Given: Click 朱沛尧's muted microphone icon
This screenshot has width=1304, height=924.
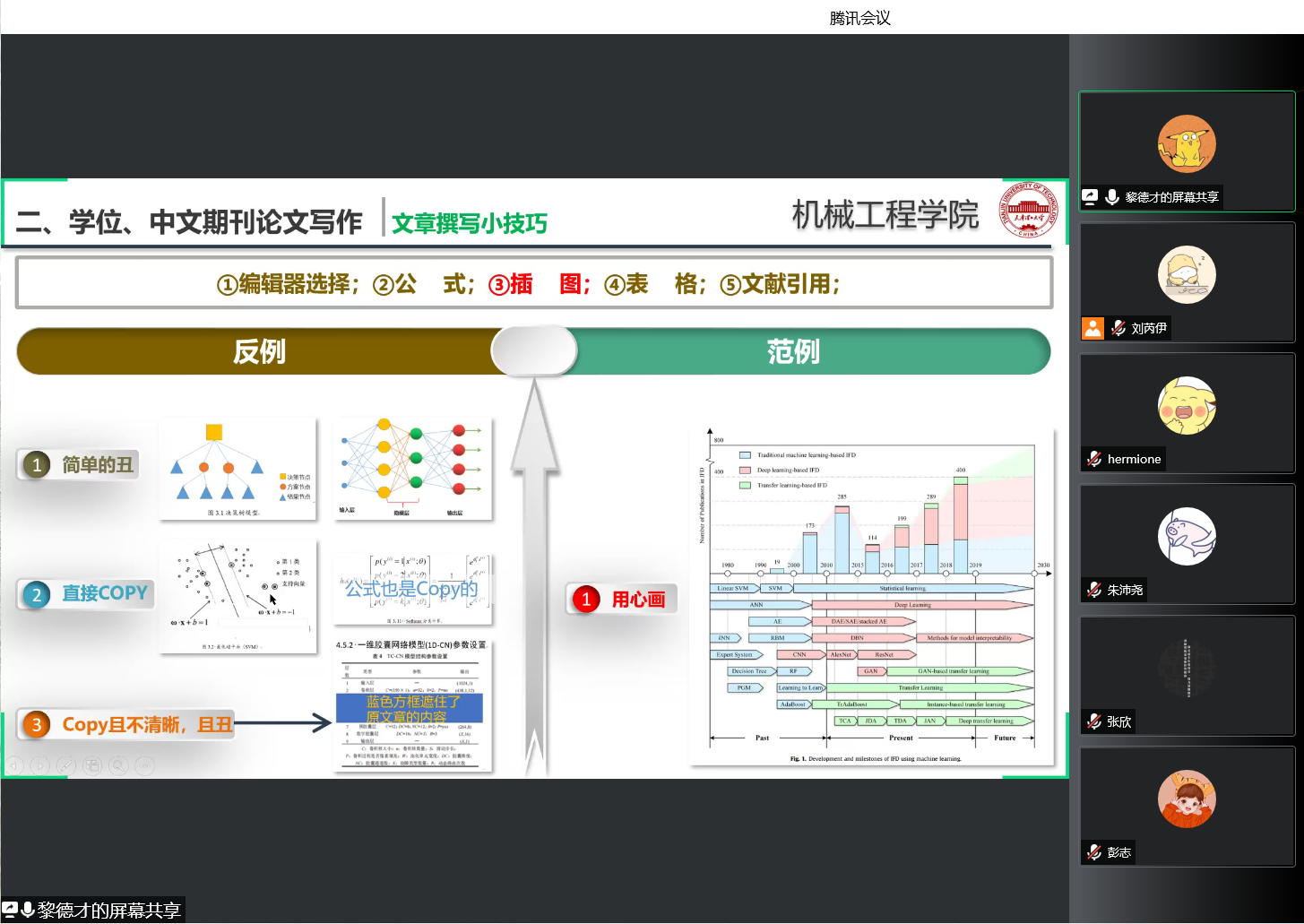Looking at the screenshot, I should pyautogui.click(x=1094, y=590).
